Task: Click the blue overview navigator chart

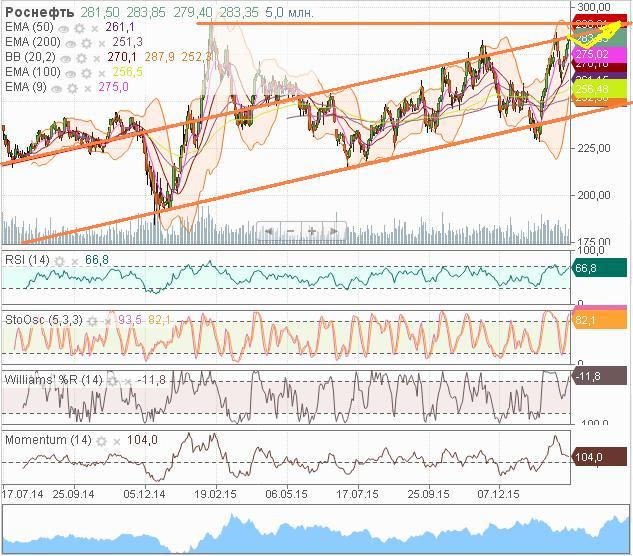Action: click(316, 530)
